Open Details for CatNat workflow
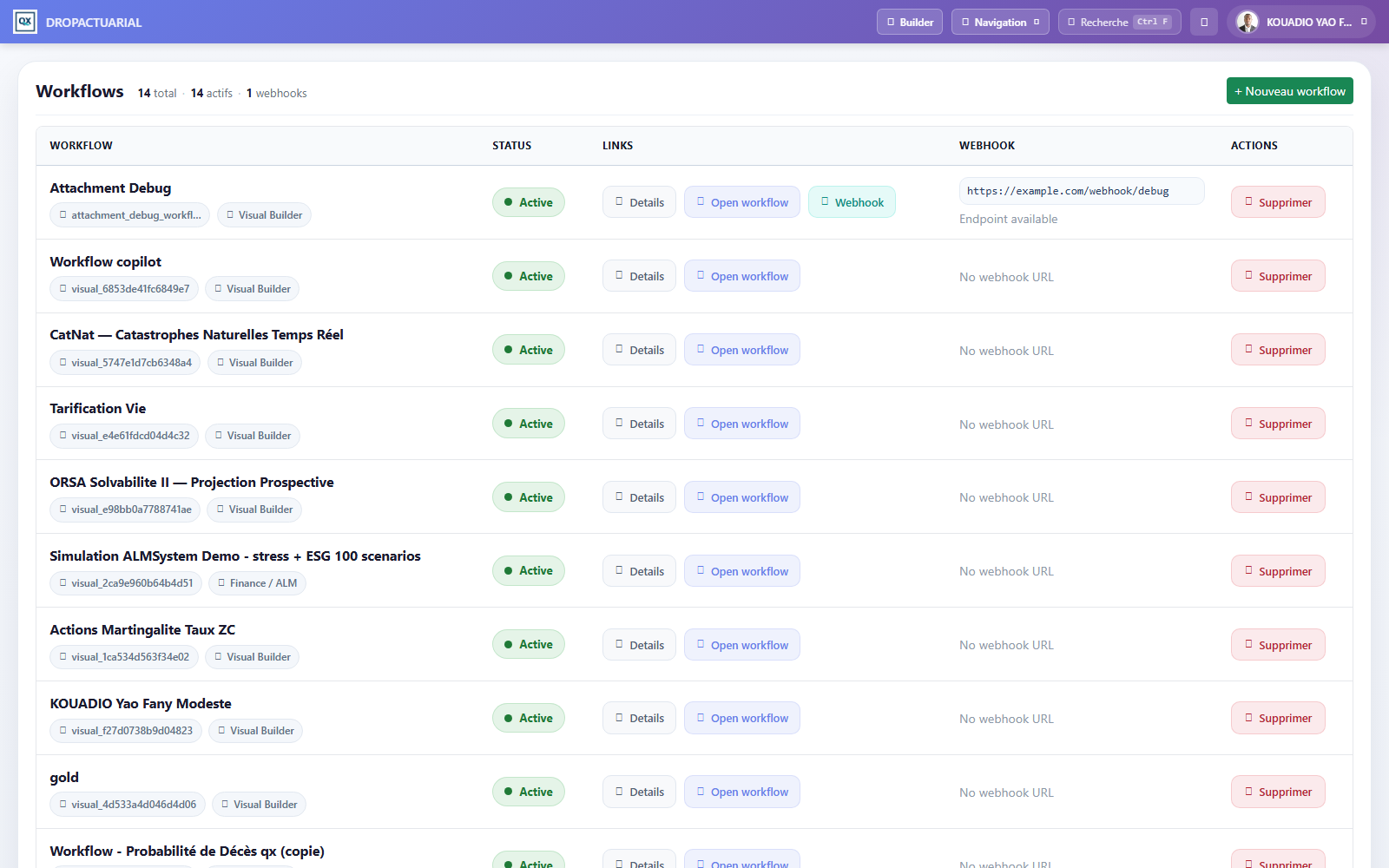This screenshot has height=868, width=1389. (x=639, y=350)
